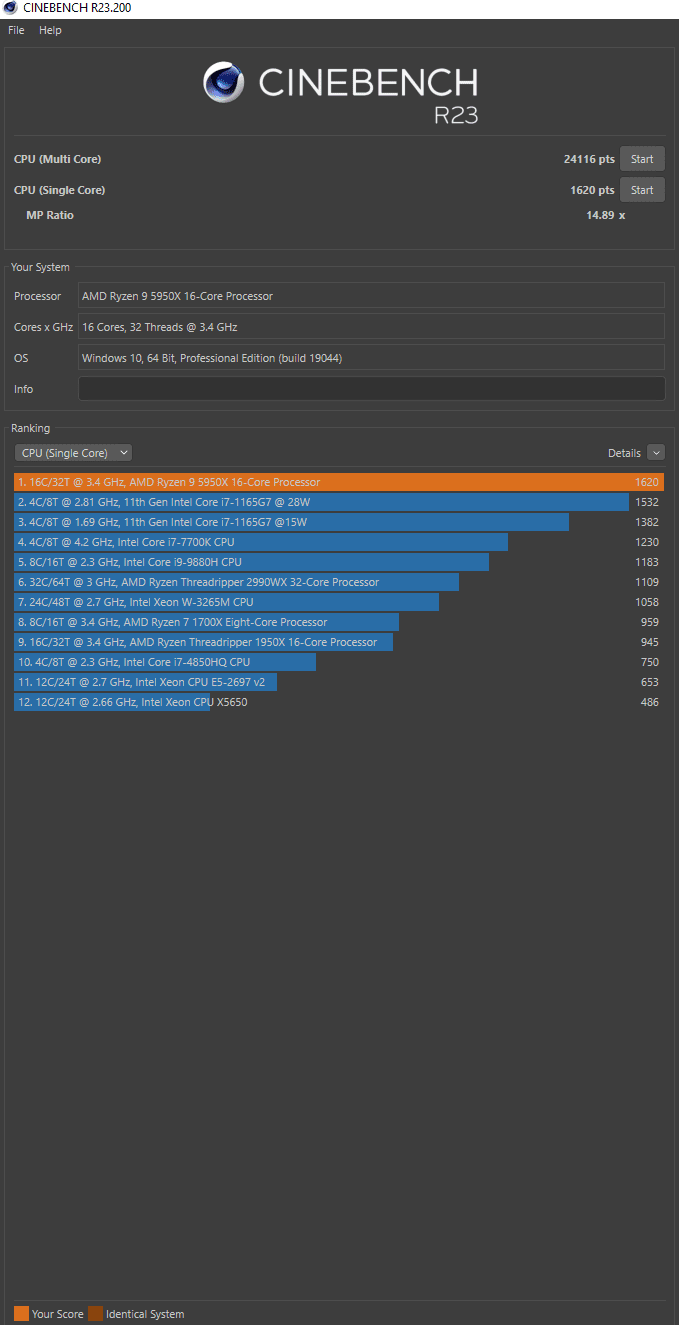
Task: Click the OS field showing Windows 10
Action: pos(371,358)
